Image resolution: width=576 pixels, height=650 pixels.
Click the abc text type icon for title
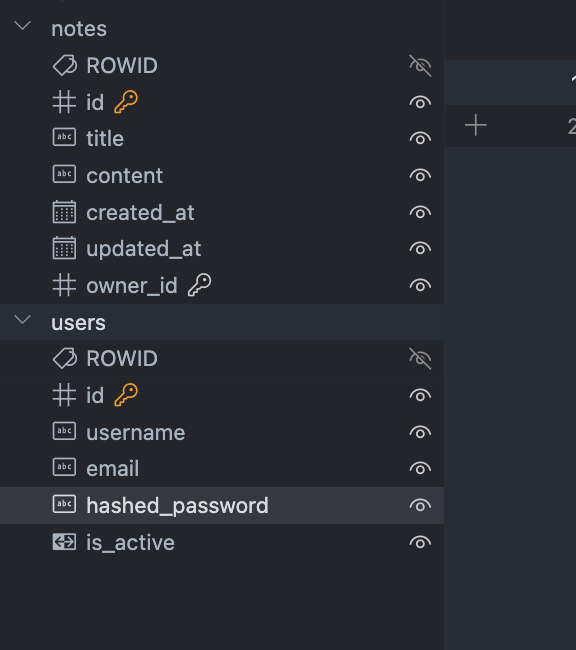click(x=64, y=137)
